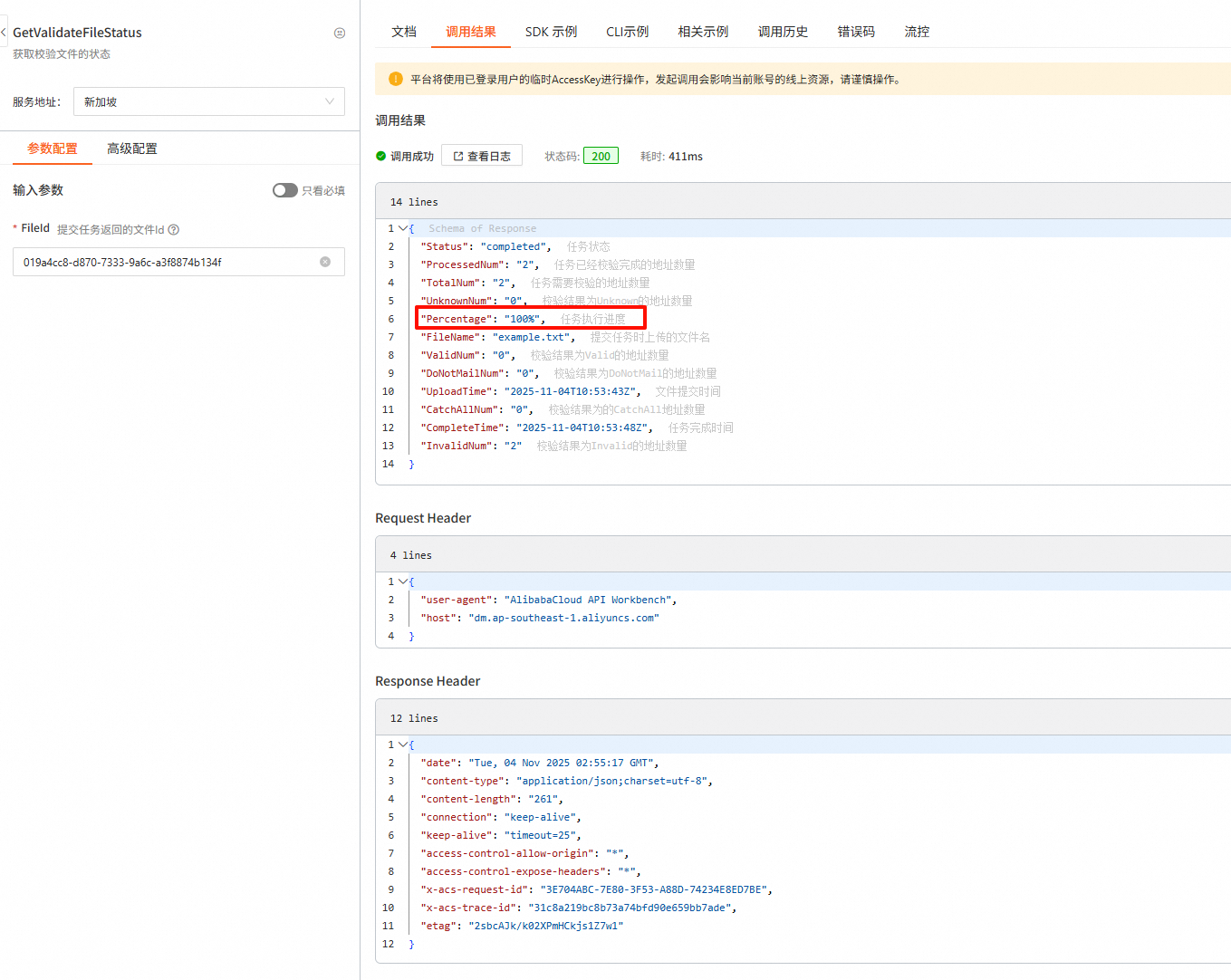Click the "access-control-allow-origin" header line
Viewport: 1231px width, 980px height.
pyautogui.click(x=524, y=853)
